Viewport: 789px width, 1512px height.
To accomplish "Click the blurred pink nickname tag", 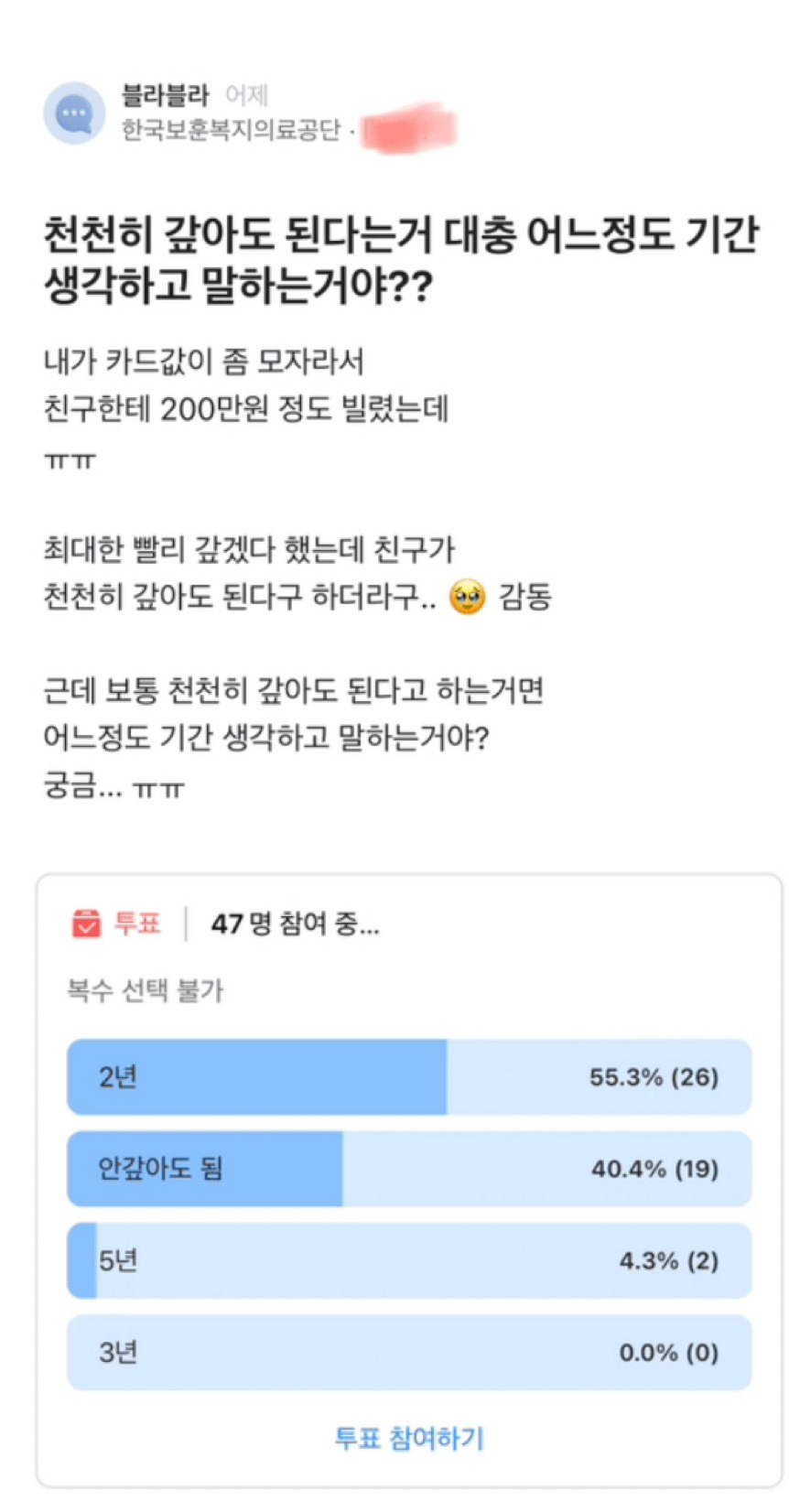I will pyautogui.click(x=408, y=130).
